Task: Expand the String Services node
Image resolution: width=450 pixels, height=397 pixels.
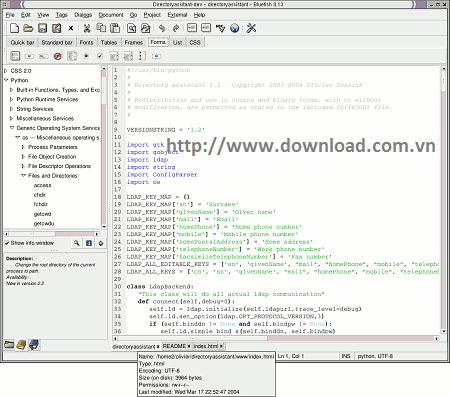Action: point(11,109)
